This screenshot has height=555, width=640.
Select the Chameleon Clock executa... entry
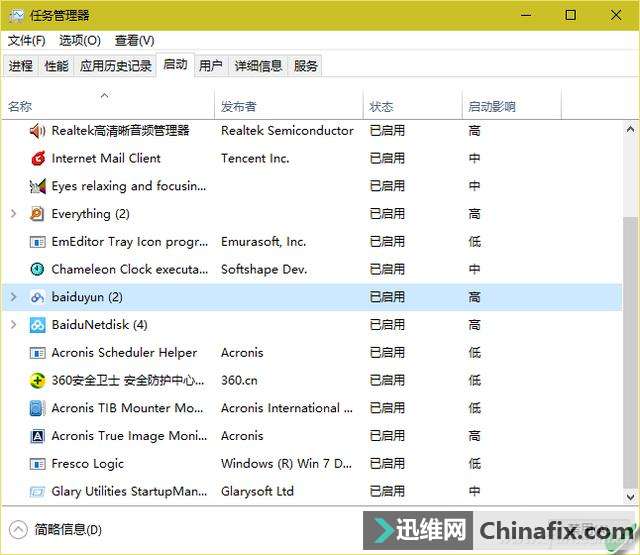click(130, 269)
